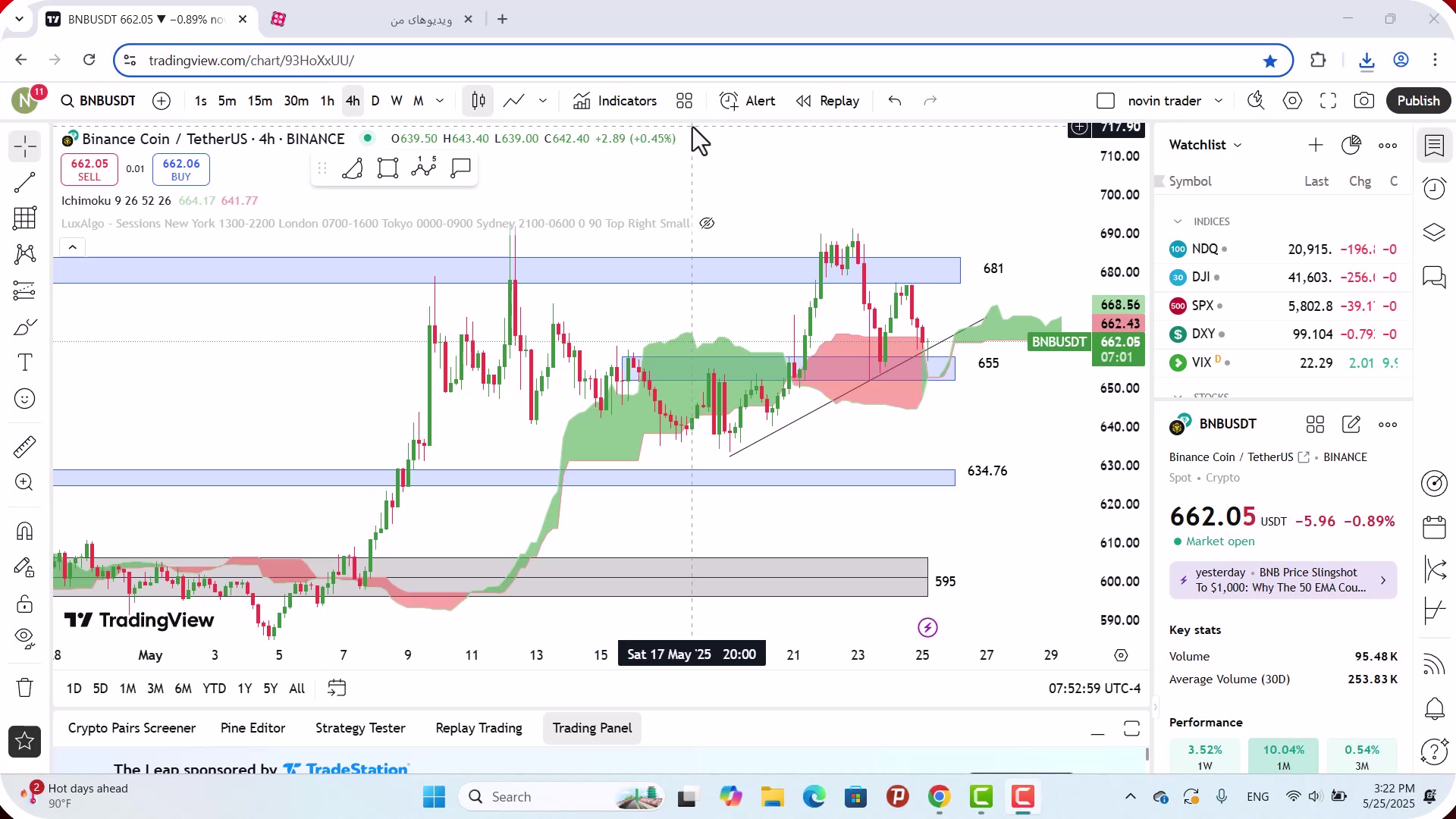
Task: Add symbol to compare plus icon
Action: pos(162,101)
